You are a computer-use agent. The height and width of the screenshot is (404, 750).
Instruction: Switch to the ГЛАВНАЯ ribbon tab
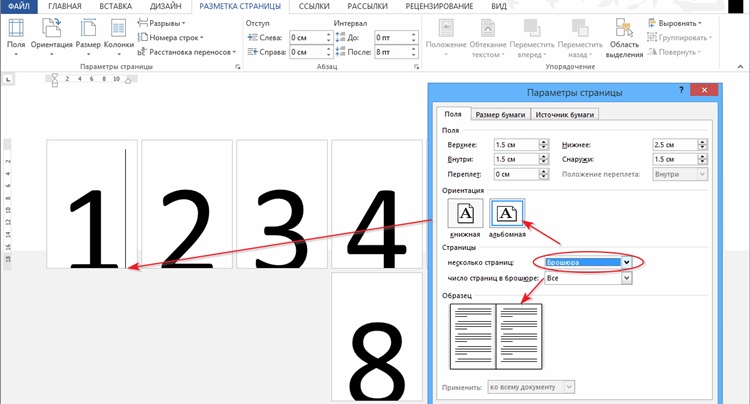65,6
